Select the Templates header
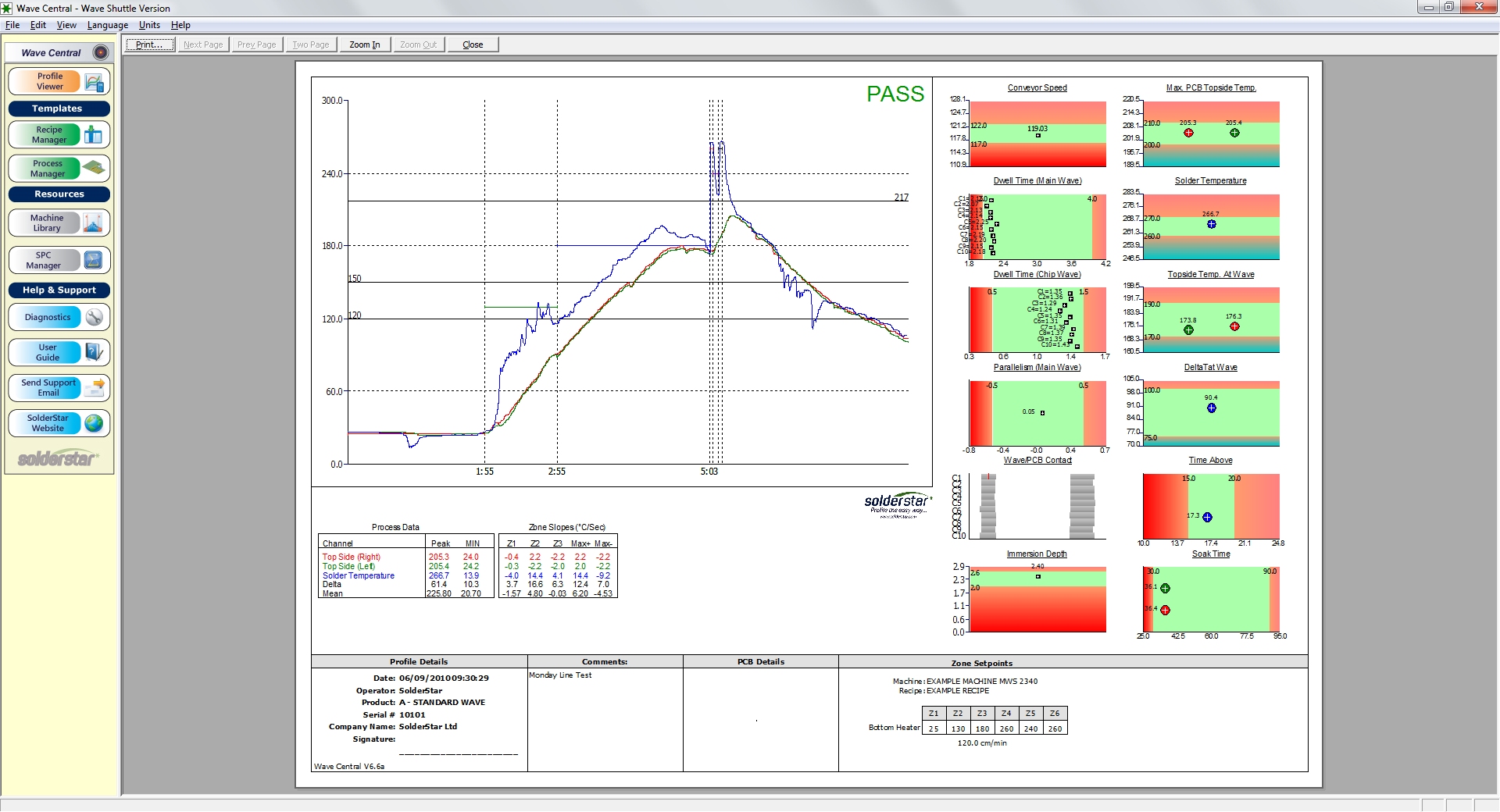1500x812 pixels. pyautogui.click(x=59, y=109)
